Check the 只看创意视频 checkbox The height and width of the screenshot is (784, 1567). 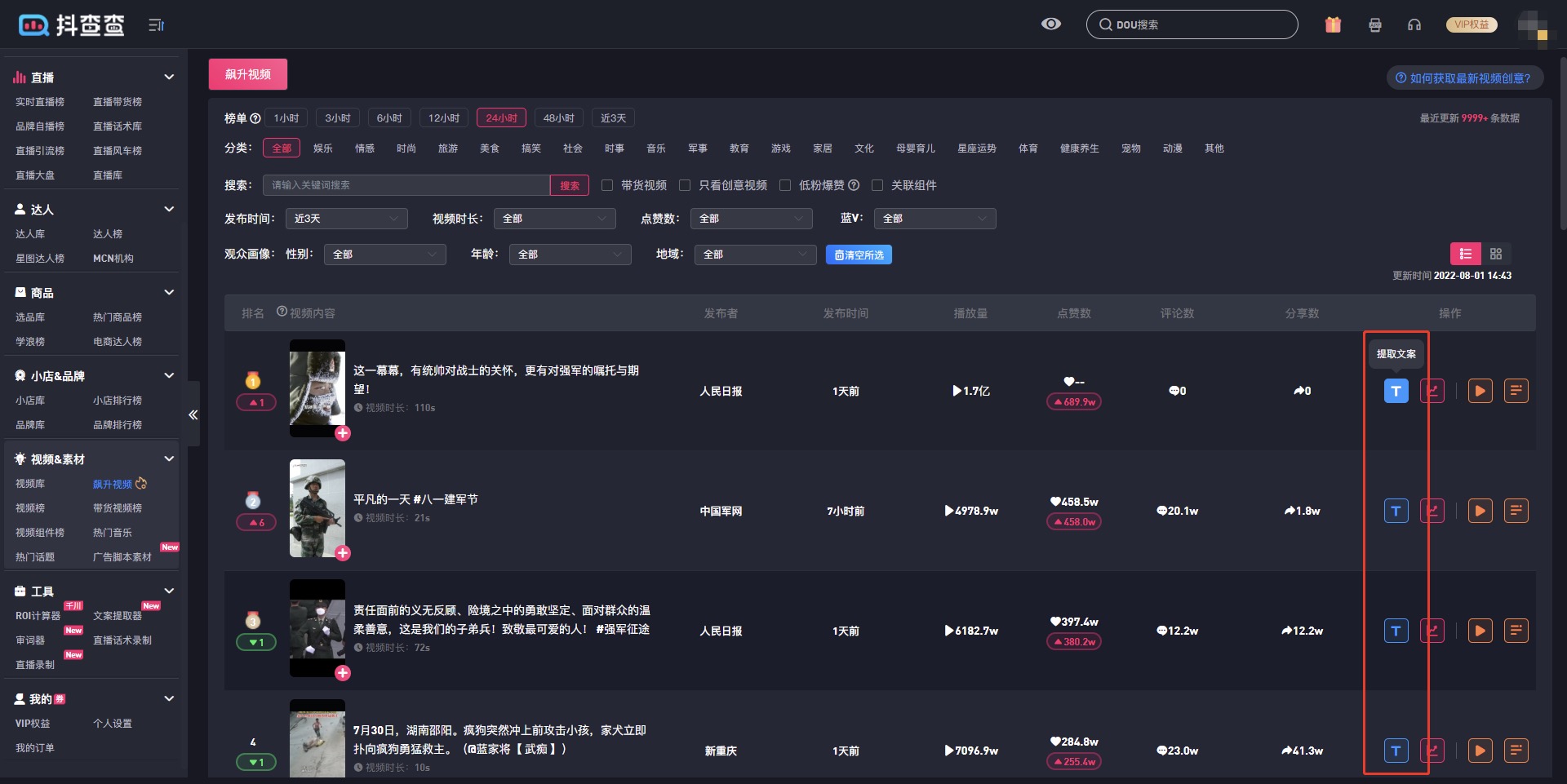[685, 185]
